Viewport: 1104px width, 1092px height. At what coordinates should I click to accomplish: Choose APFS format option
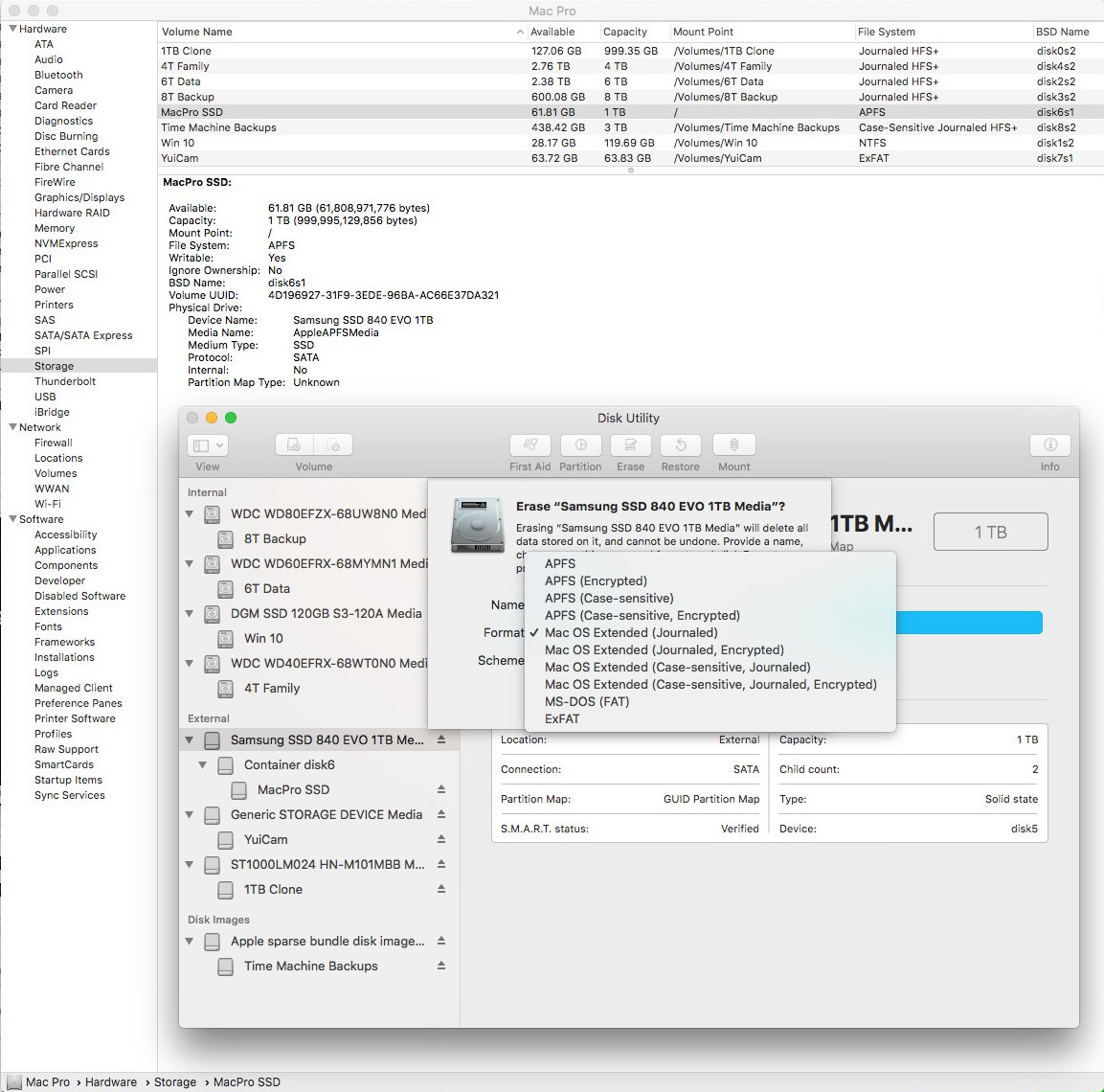coord(710,563)
